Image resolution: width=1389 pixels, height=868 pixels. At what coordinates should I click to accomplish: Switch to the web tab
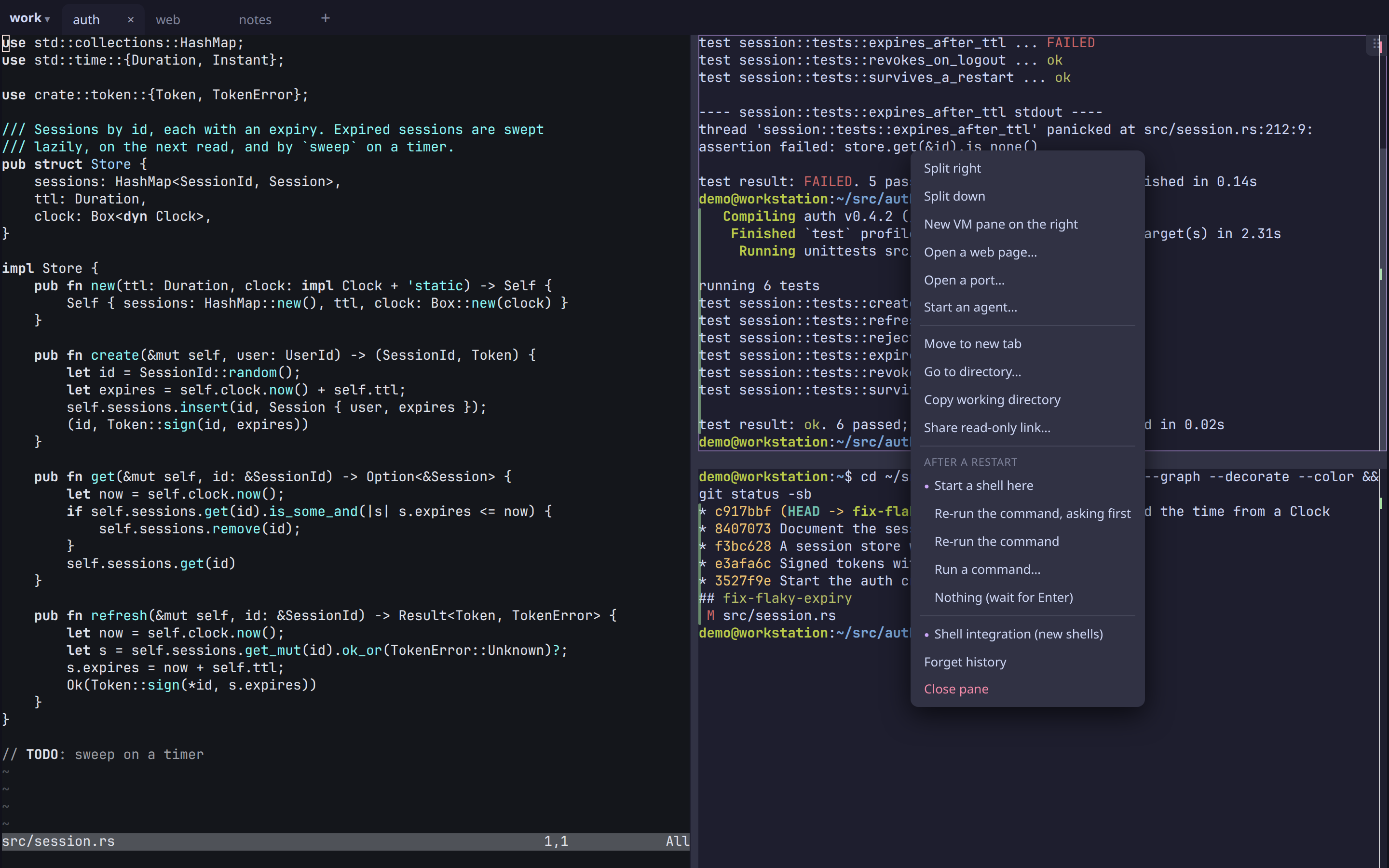point(168,19)
